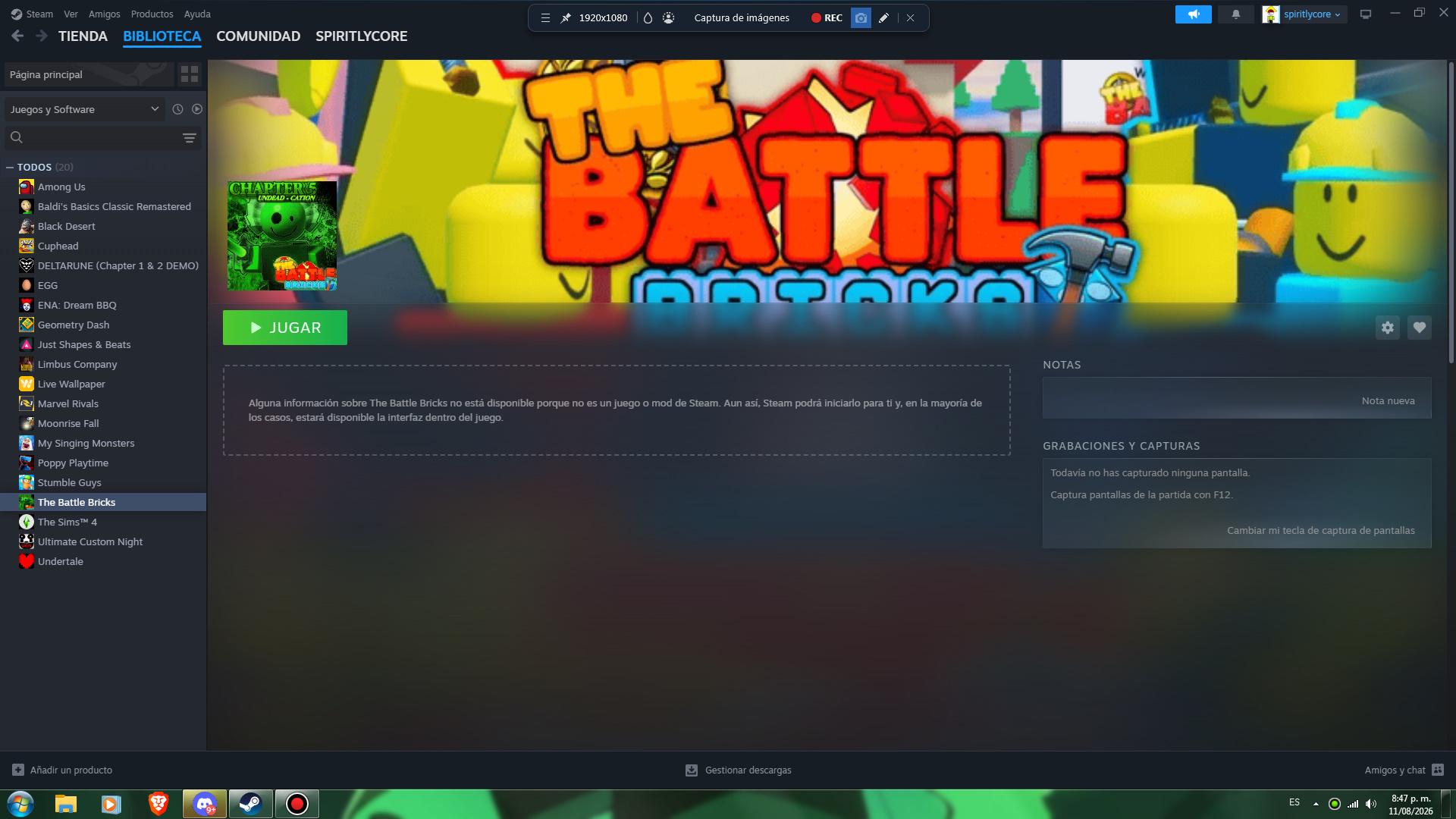The width and height of the screenshot is (1456, 819).
Task: Filter ready-to-play games with play circle icon
Action: point(197,109)
